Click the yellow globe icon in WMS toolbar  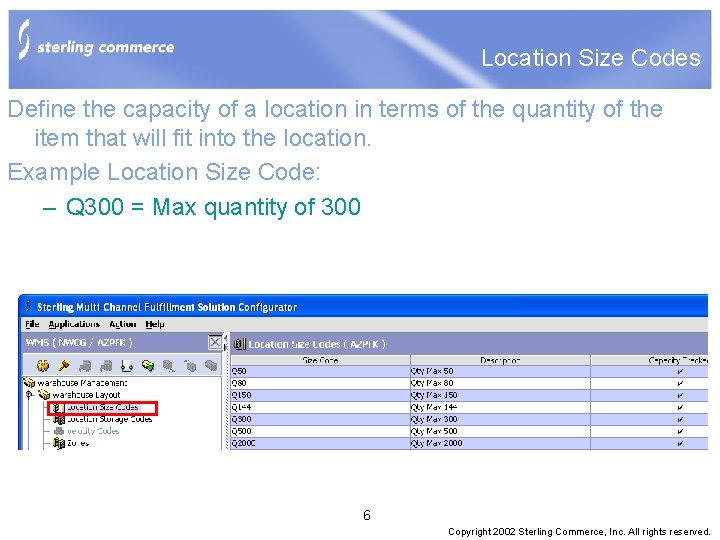tap(43, 366)
